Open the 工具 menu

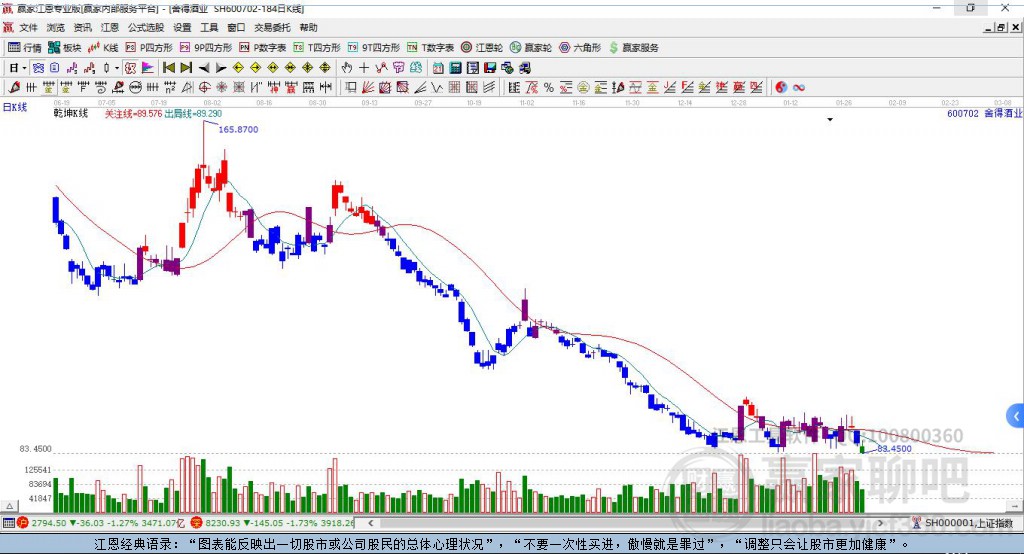pyautogui.click(x=209, y=27)
